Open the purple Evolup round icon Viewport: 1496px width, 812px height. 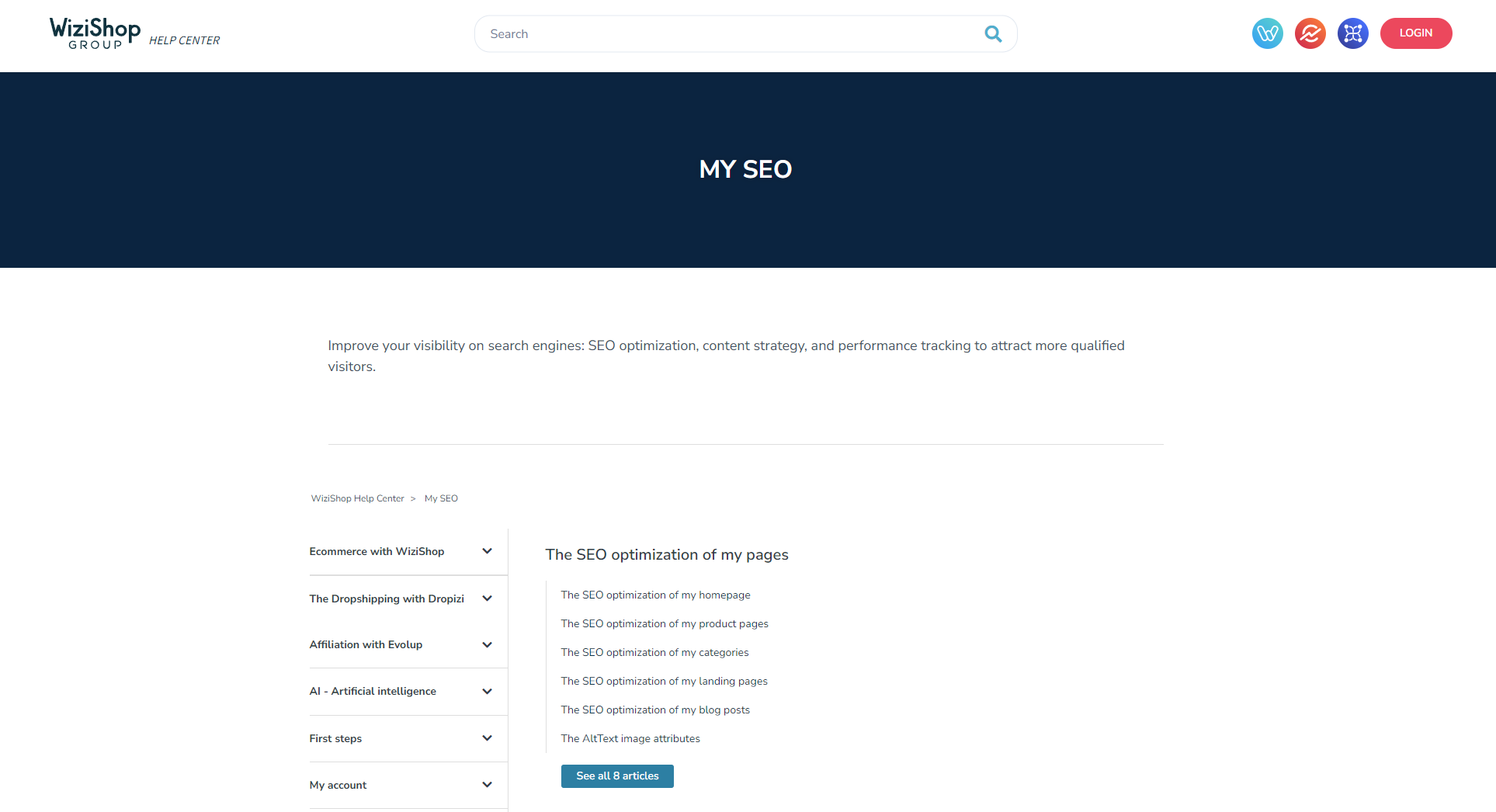tap(1352, 33)
